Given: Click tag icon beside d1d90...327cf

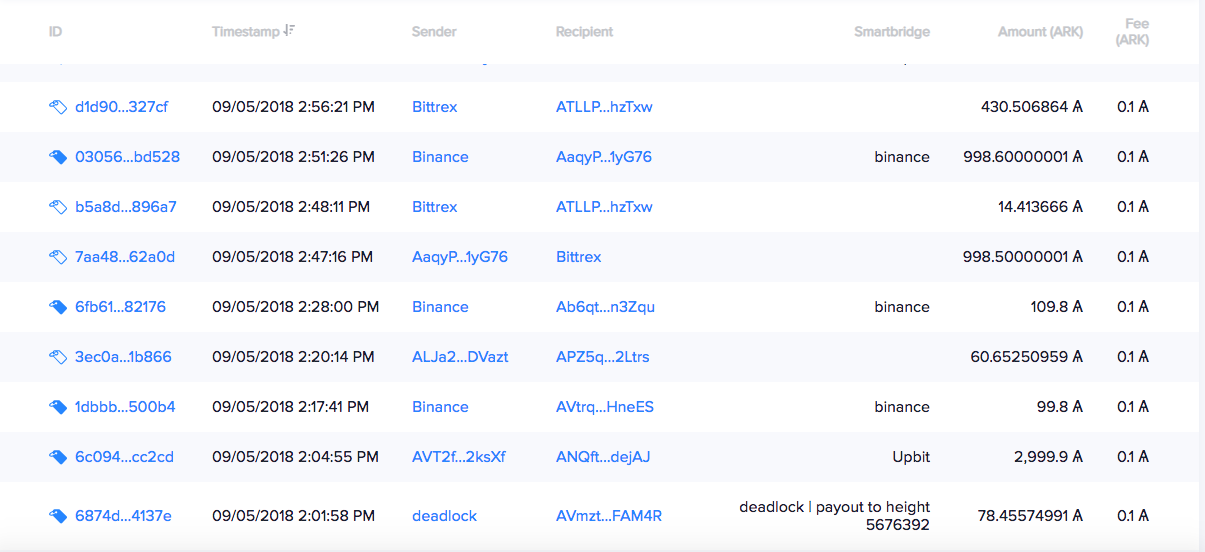Looking at the screenshot, I should click(x=58, y=107).
